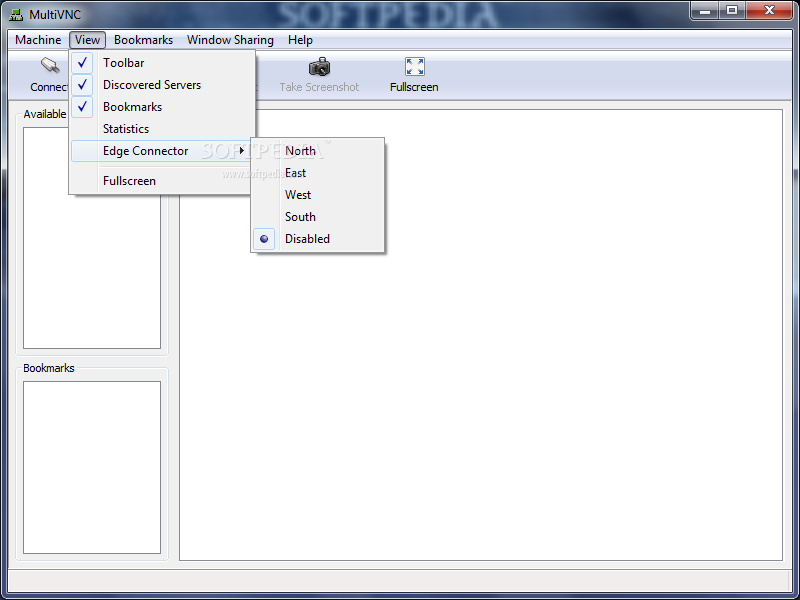Select Fullscreen from the View menu
The width and height of the screenshot is (800, 600).
[162, 181]
